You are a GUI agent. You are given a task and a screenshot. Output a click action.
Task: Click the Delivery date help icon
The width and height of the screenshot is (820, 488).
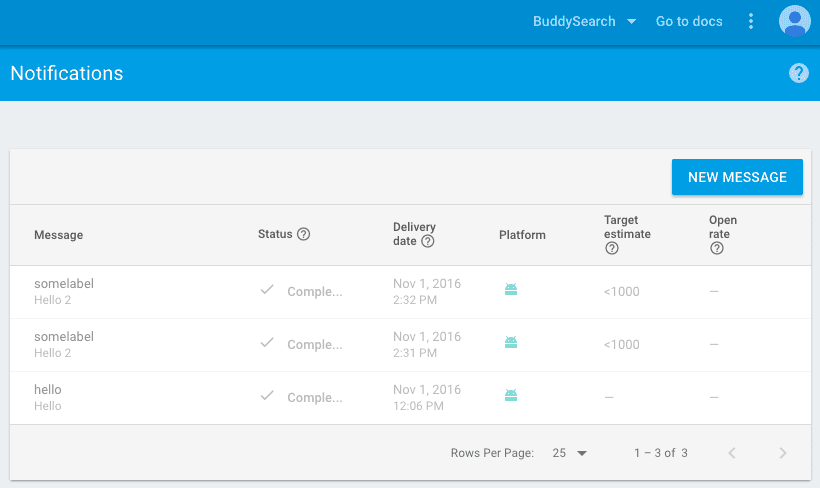pos(428,242)
